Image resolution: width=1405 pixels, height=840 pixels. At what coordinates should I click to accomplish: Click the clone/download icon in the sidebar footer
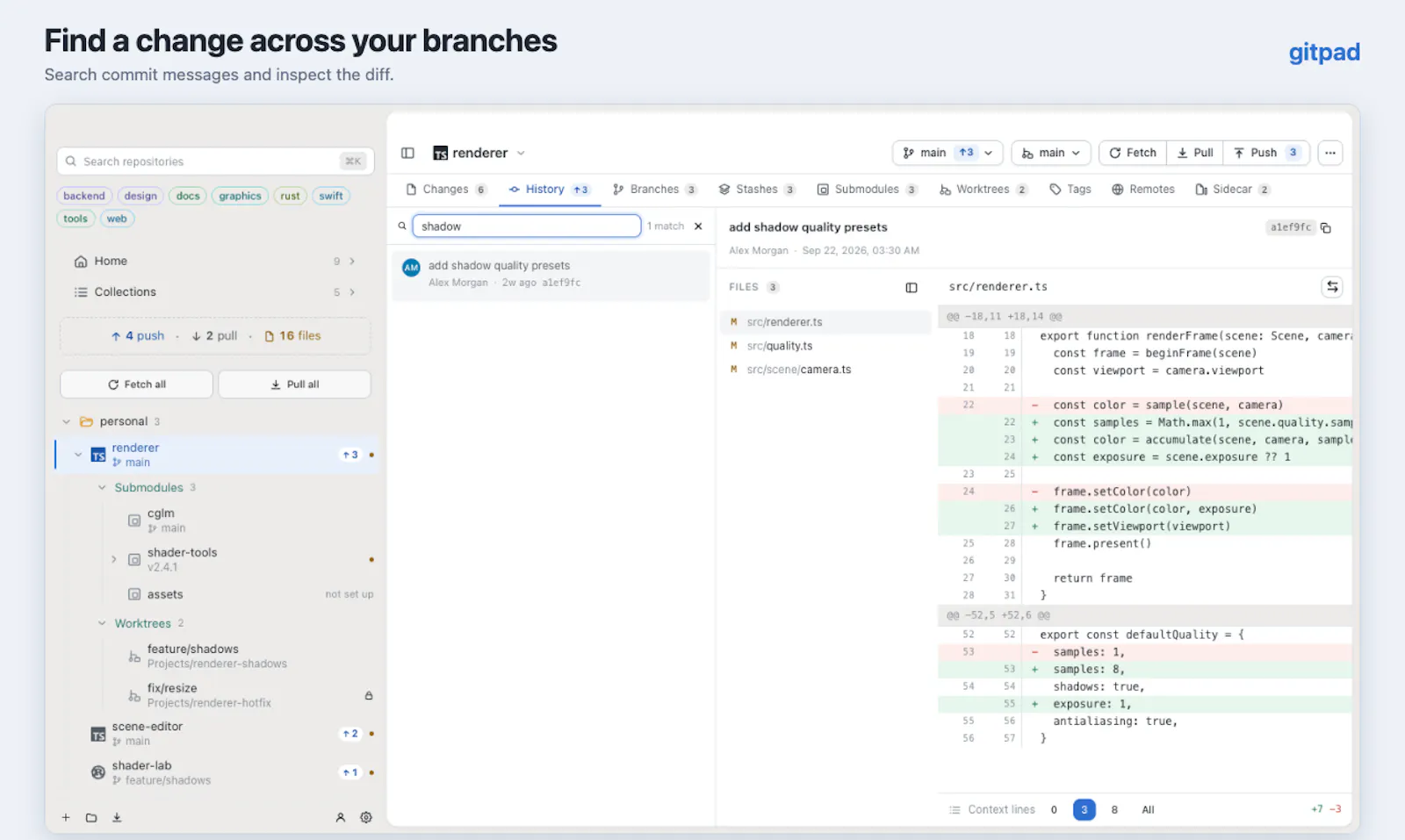coord(117,817)
